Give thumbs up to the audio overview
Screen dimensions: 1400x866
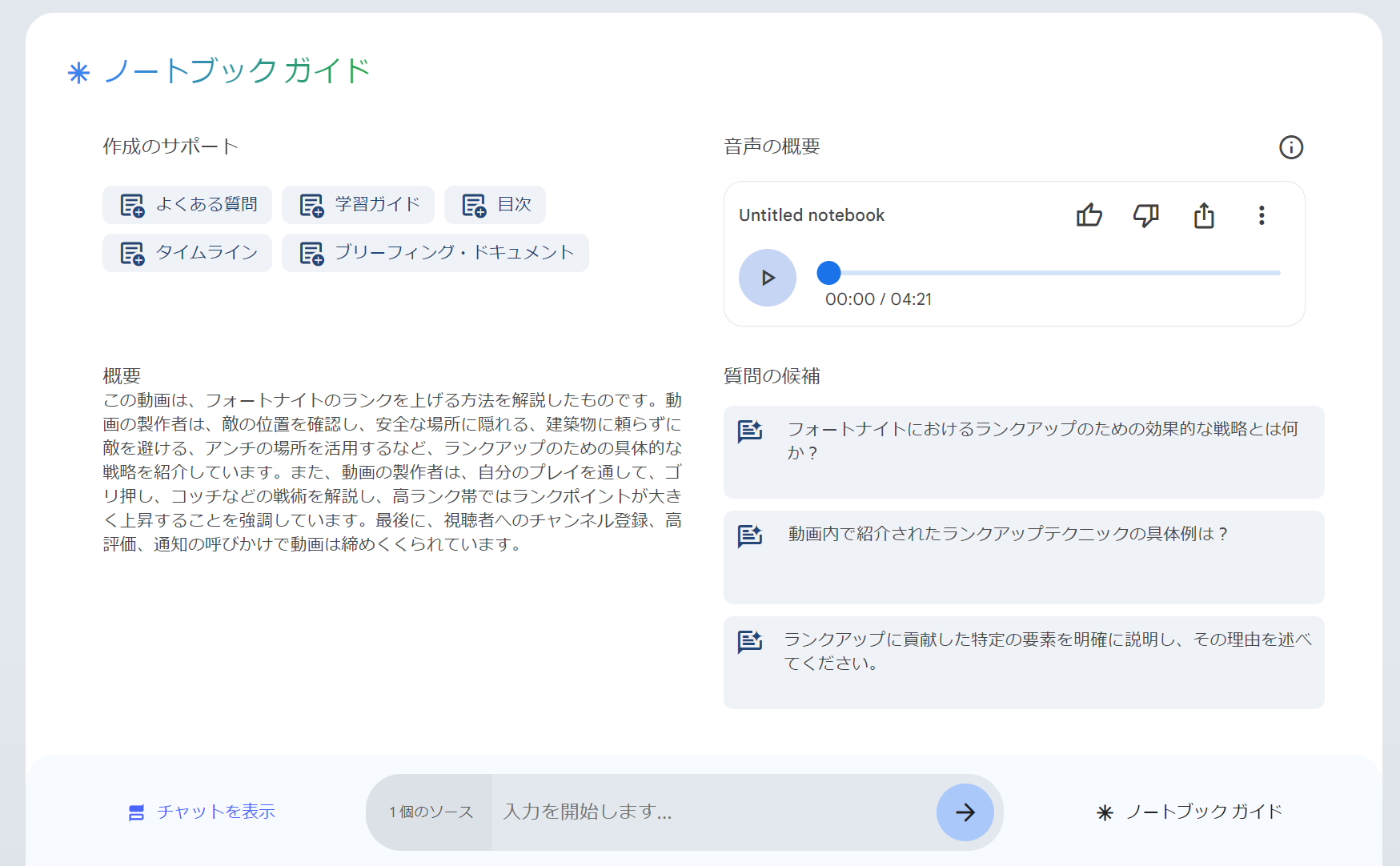pyautogui.click(x=1089, y=215)
